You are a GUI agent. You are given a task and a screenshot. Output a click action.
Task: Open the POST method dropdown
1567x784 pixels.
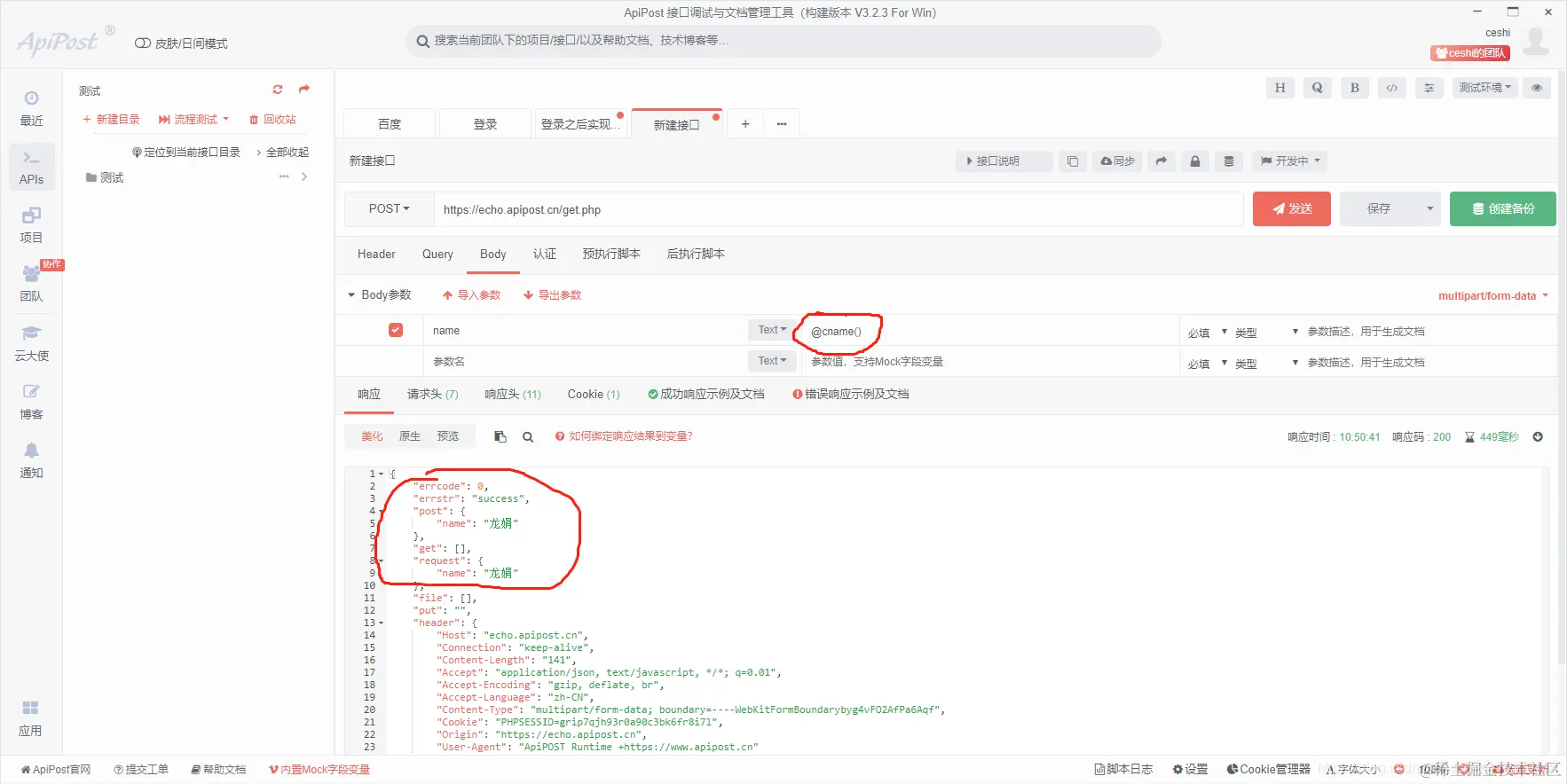(390, 209)
